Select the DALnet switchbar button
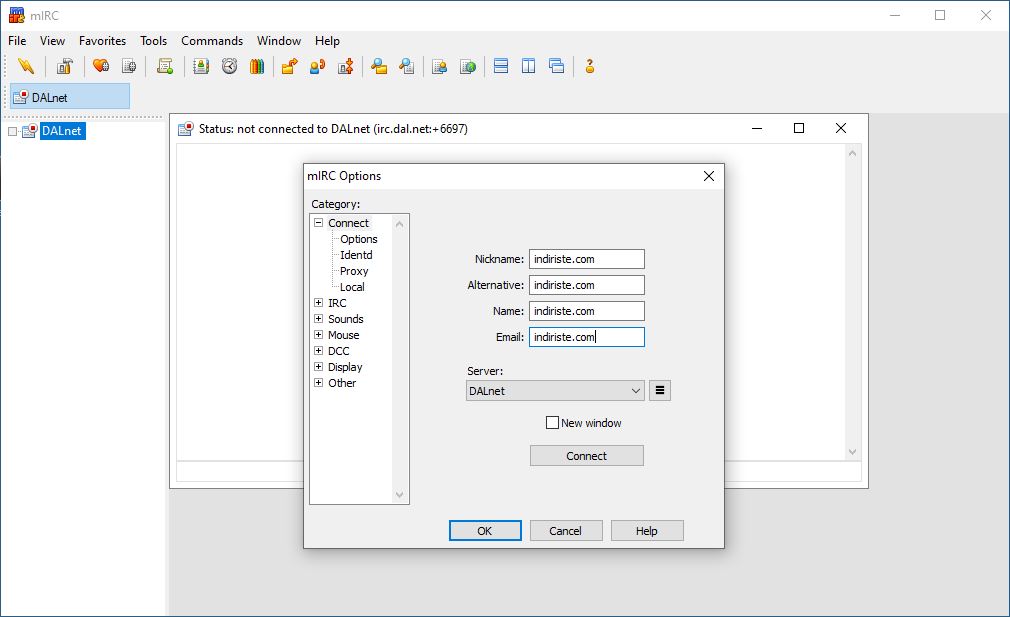The width and height of the screenshot is (1010, 617). (70, 97)
